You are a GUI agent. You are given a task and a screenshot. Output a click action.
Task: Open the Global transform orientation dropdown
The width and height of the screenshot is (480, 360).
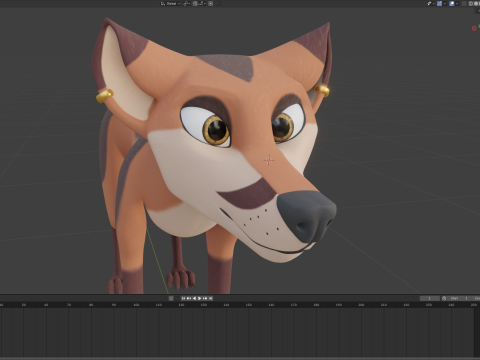tap(170, 3)
